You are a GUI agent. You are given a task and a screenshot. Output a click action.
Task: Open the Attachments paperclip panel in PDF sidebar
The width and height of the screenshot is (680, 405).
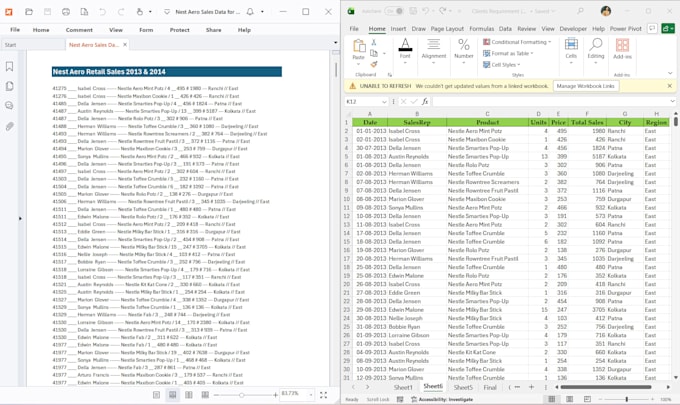point(9,126)
